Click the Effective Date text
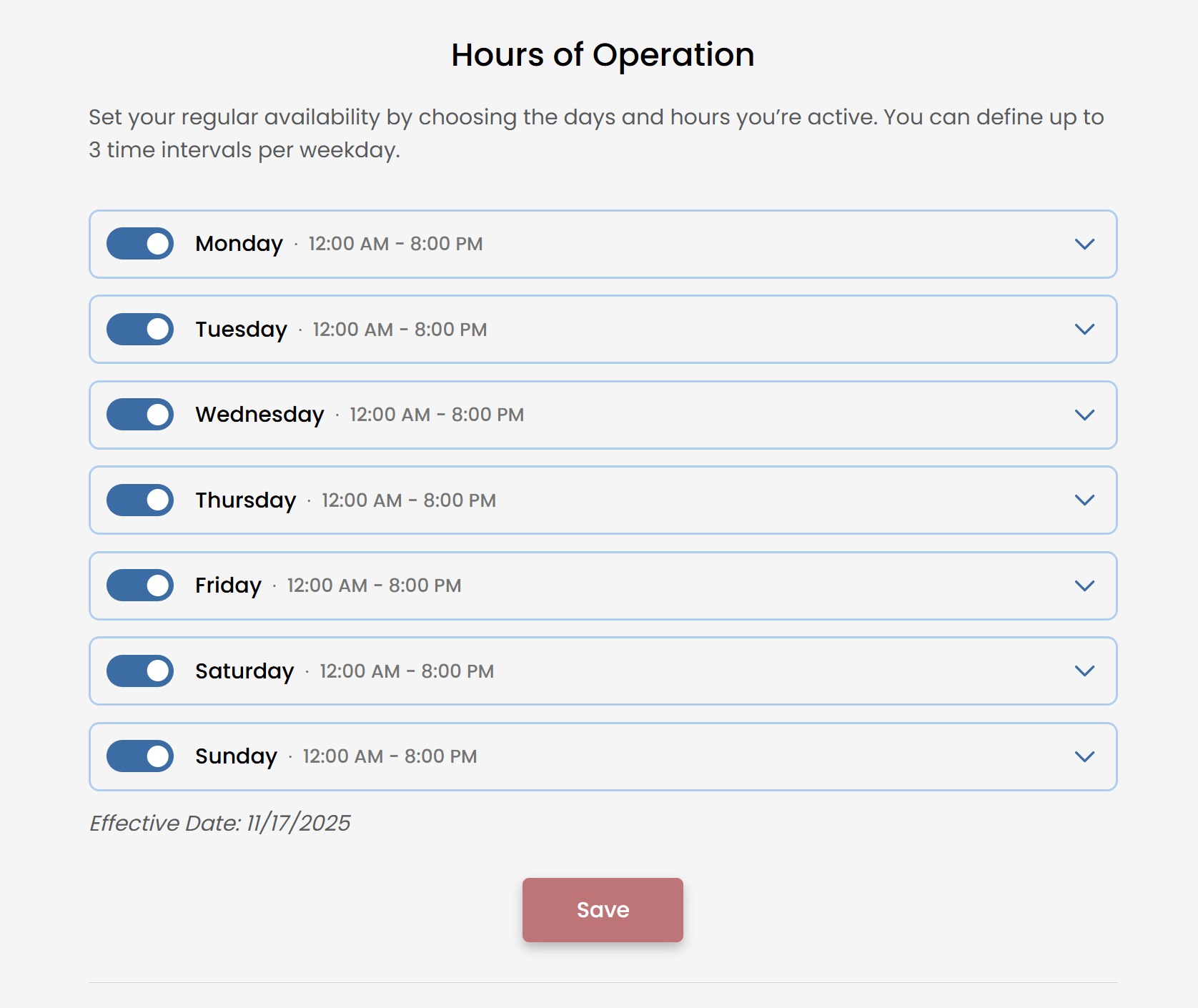 point(219,823)
